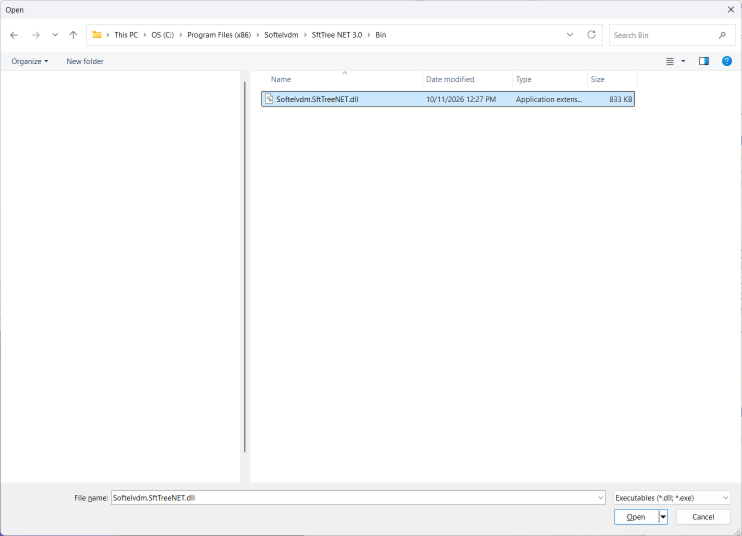Viewport: 742px width, 536px height.
Task: Click the Open button
Action: pos(636,517)
